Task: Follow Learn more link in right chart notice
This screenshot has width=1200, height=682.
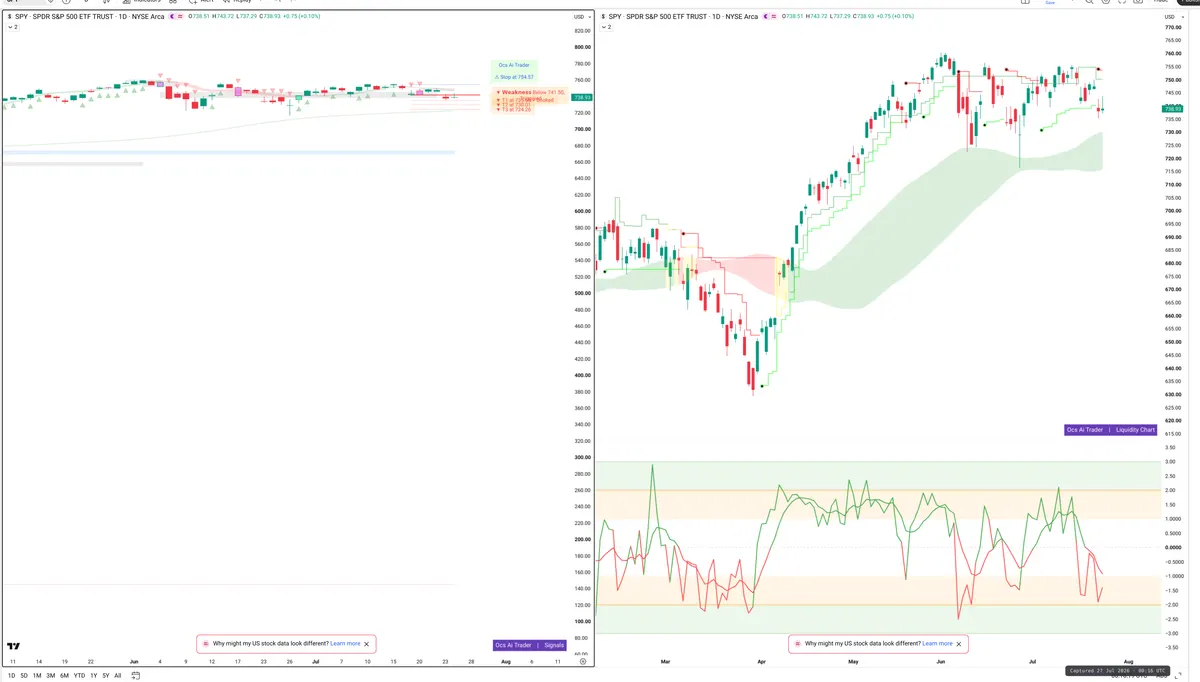Action: click(x=937, y=644)
